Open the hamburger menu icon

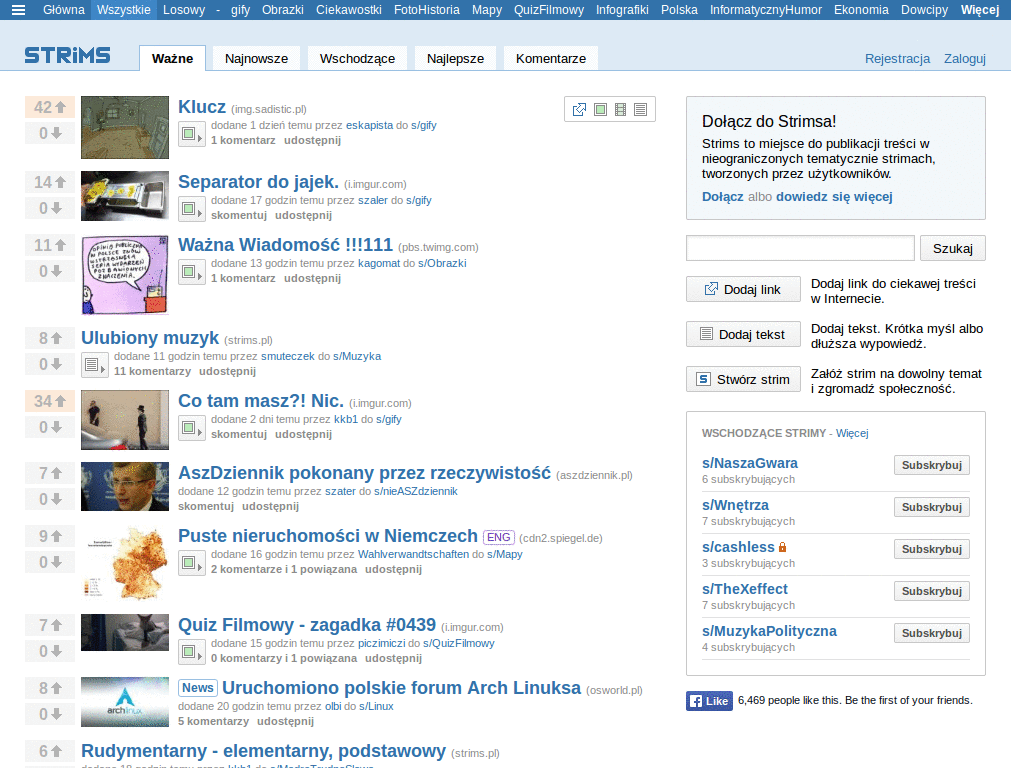pos(18,10)
